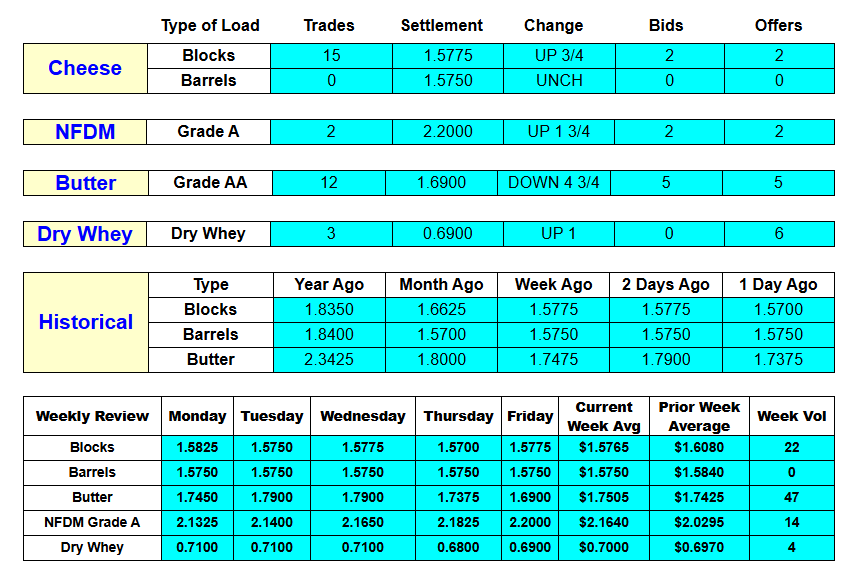Click the Butter category label
861x579 pixels.
(86, 183)
